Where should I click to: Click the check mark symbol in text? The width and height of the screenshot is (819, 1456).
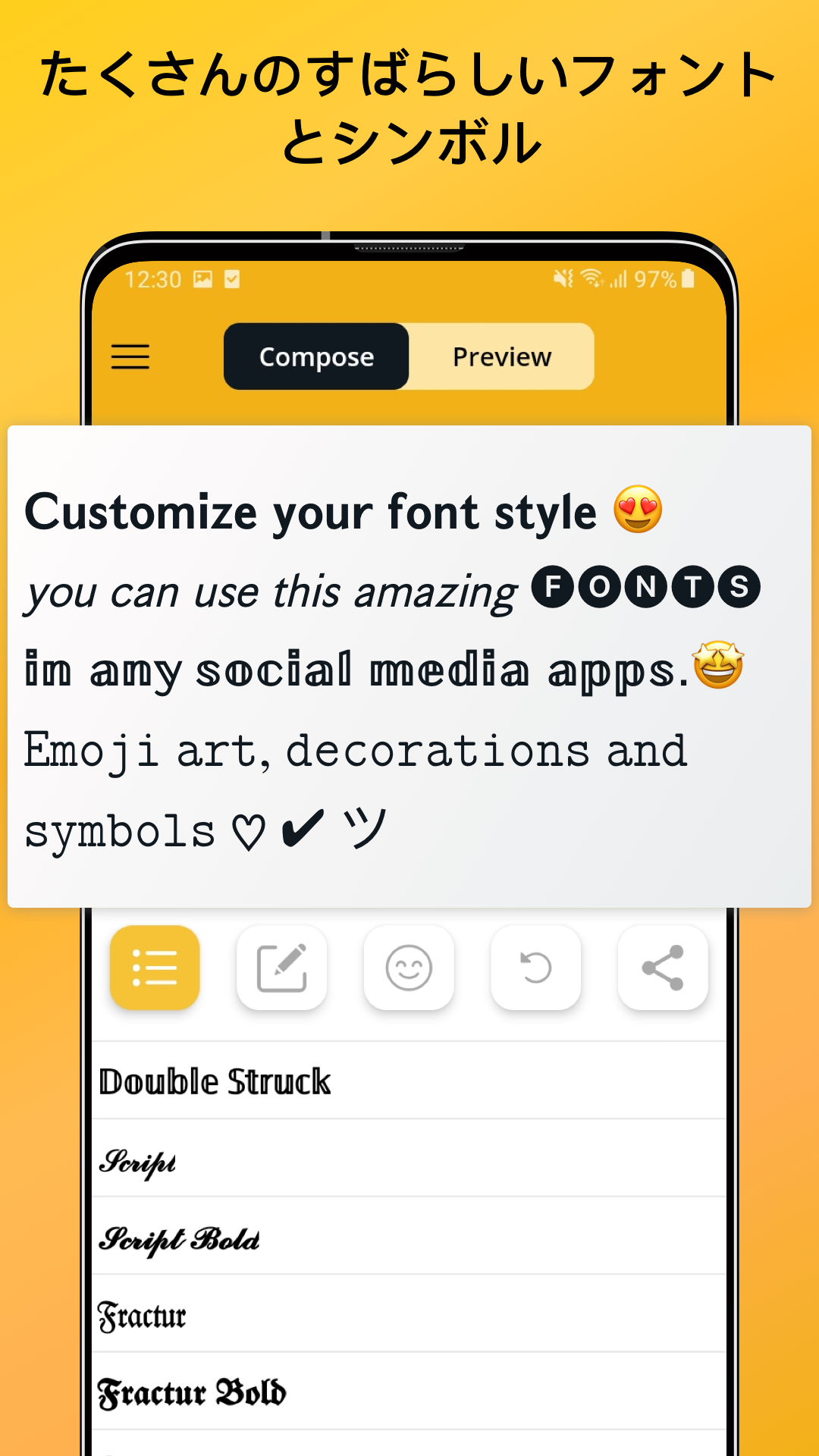(x=303, y=828)
